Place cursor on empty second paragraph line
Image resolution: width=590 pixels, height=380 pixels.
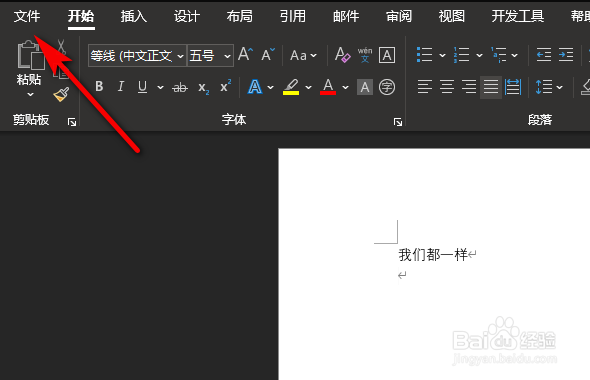402,275
